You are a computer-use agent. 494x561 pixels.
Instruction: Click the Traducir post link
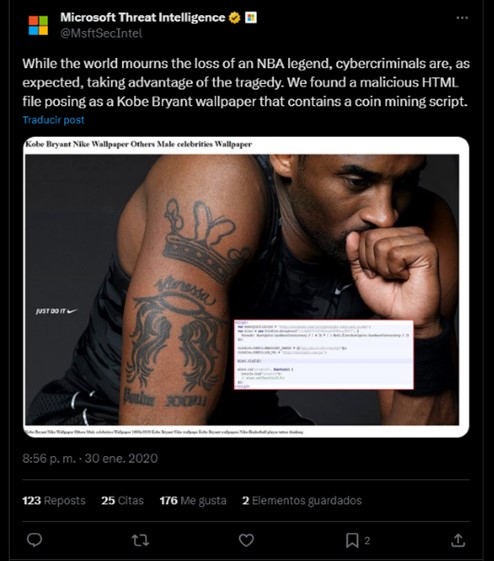coord(54,120)
